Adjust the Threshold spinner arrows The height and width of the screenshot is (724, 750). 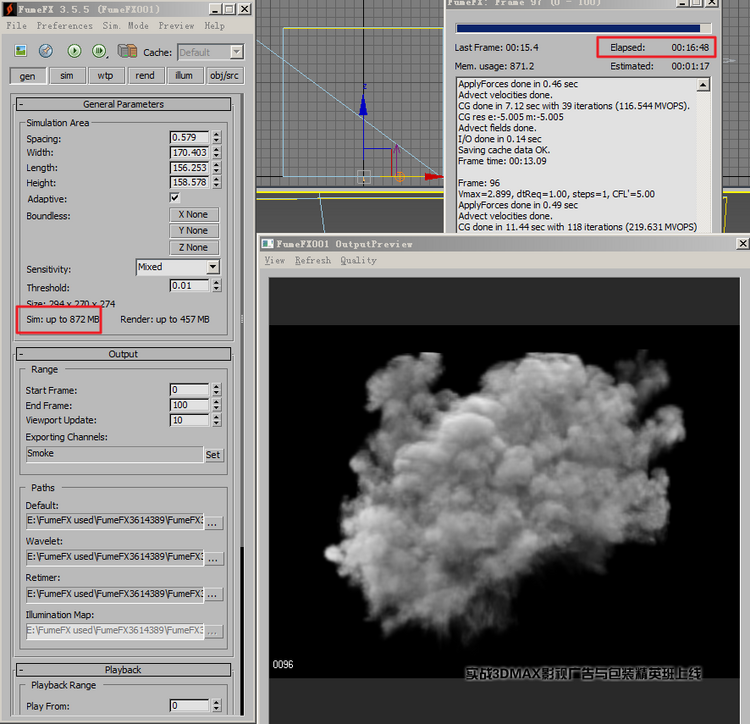click(217, 285)
